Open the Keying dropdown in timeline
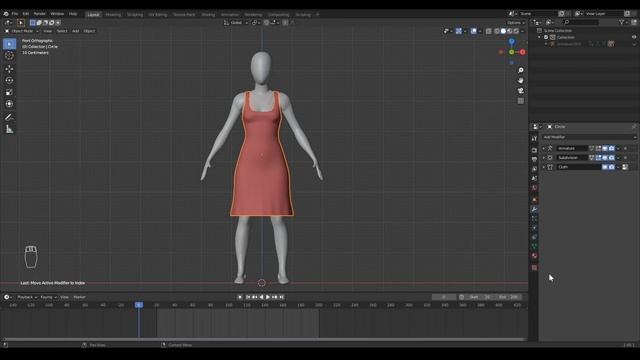640x360 pixels. 48,297
